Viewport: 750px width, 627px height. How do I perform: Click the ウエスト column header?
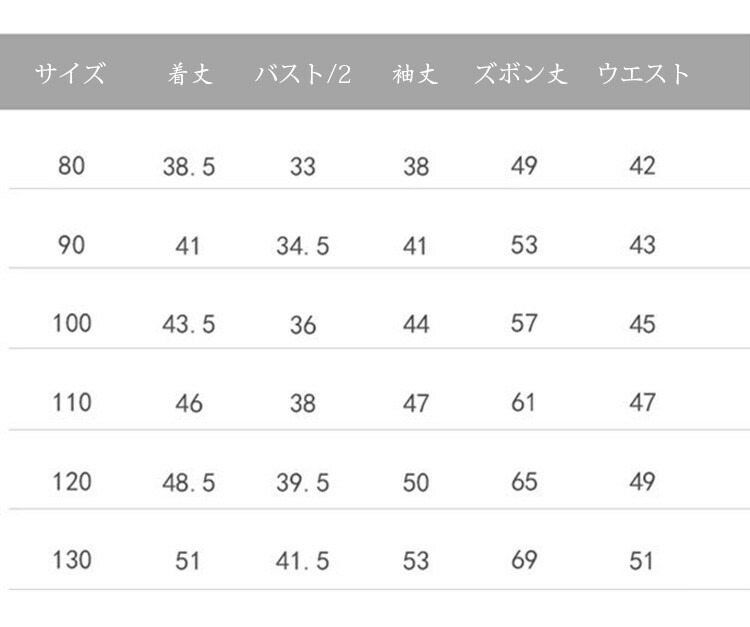[x=644, y=74]
